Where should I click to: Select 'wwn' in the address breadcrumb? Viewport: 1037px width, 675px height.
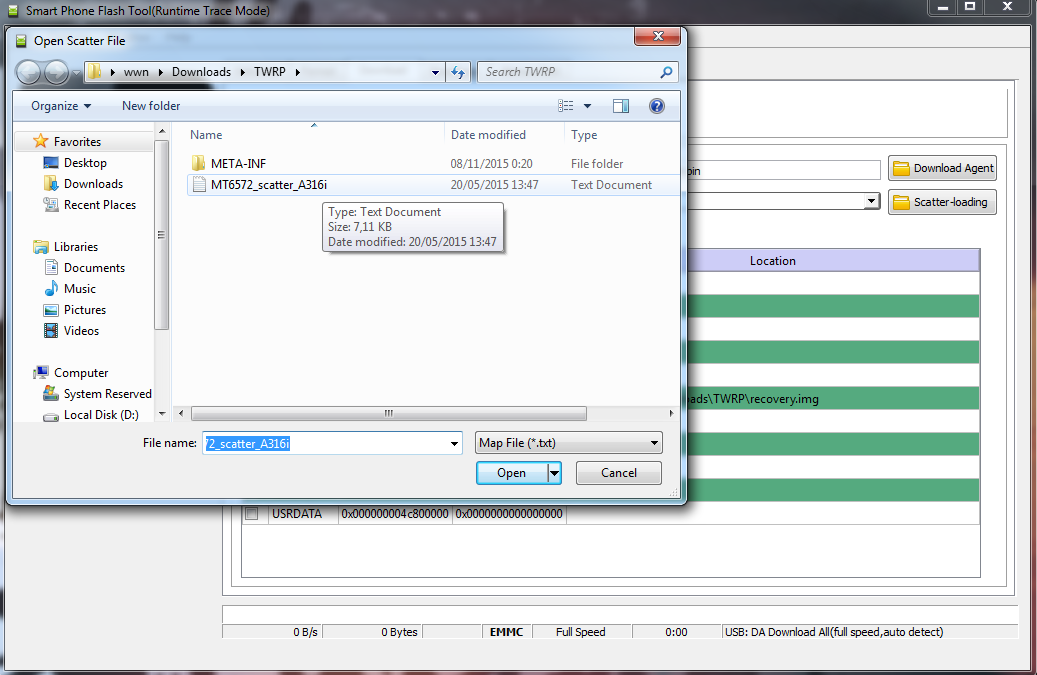coord(136,72)
